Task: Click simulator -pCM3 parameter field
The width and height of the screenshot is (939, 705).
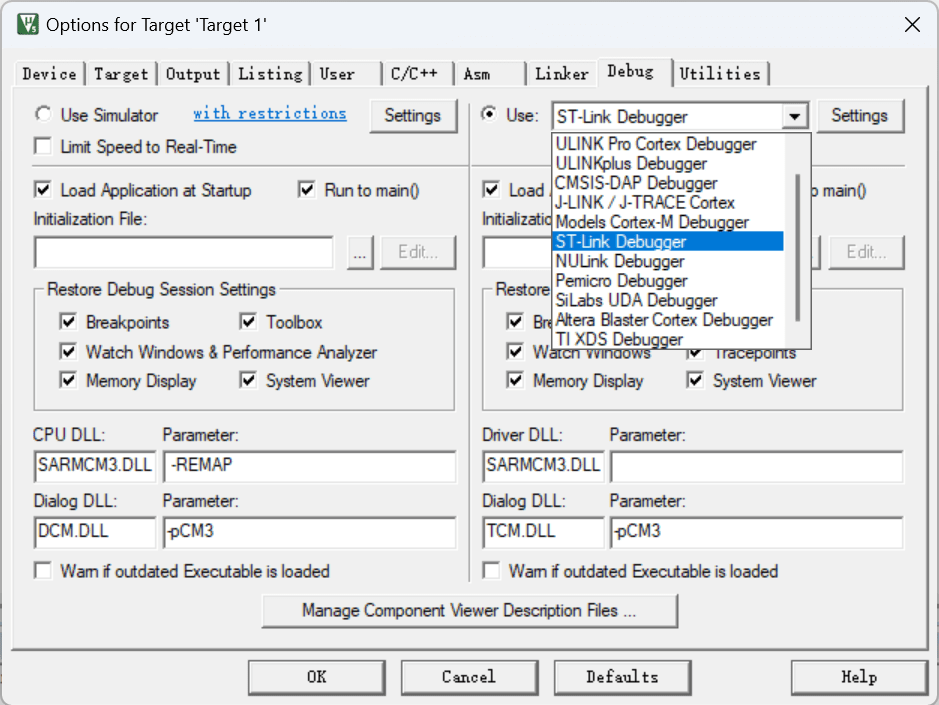Action: (x=309, y=532)
